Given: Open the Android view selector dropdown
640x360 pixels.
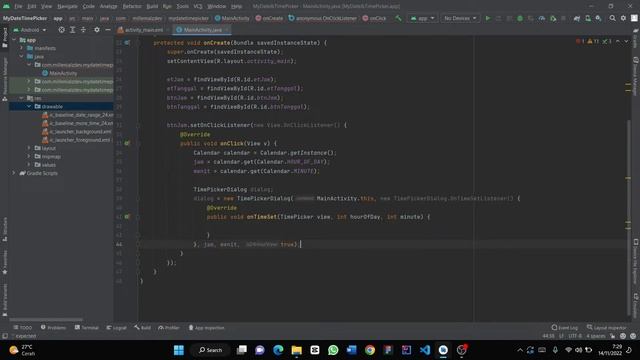Looking at the screenshot, I should [x=30, y=30].
